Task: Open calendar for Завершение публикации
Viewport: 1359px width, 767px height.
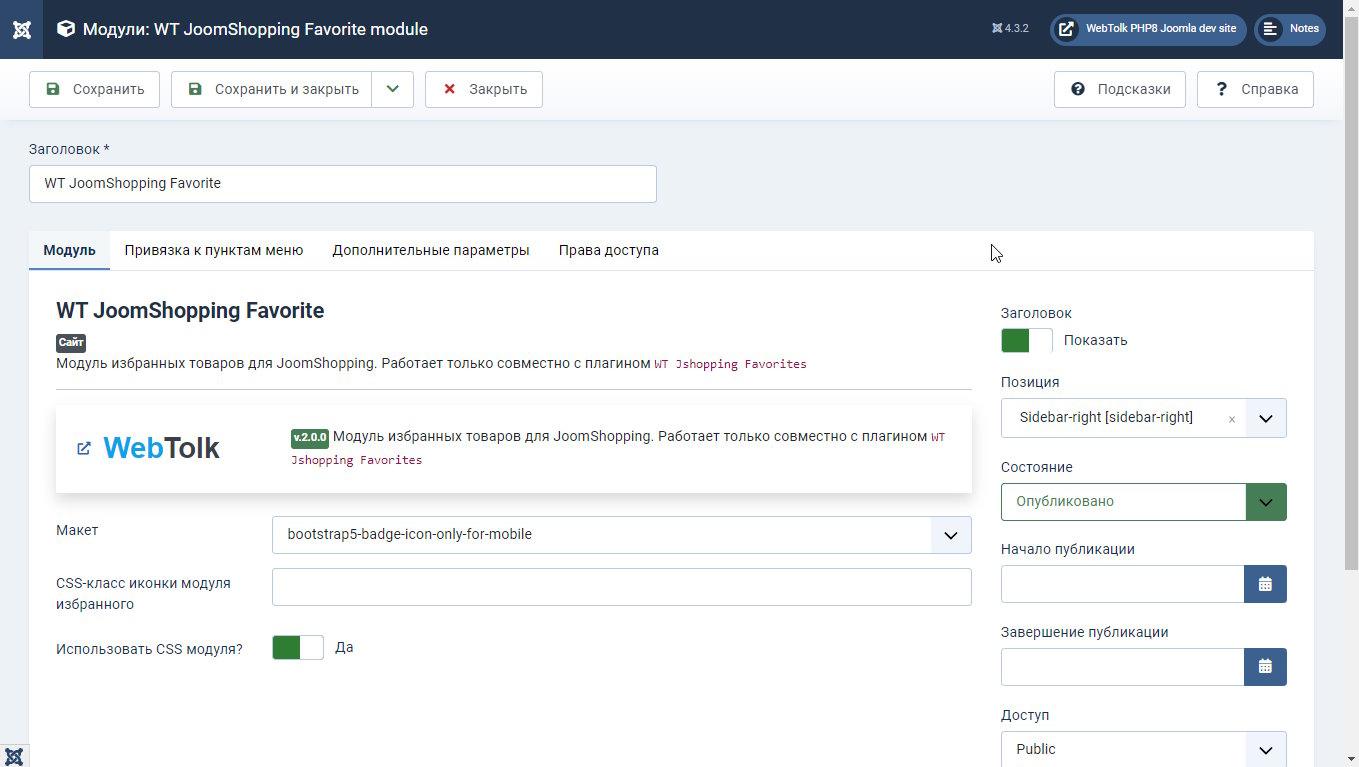Action: (1265, 667)
